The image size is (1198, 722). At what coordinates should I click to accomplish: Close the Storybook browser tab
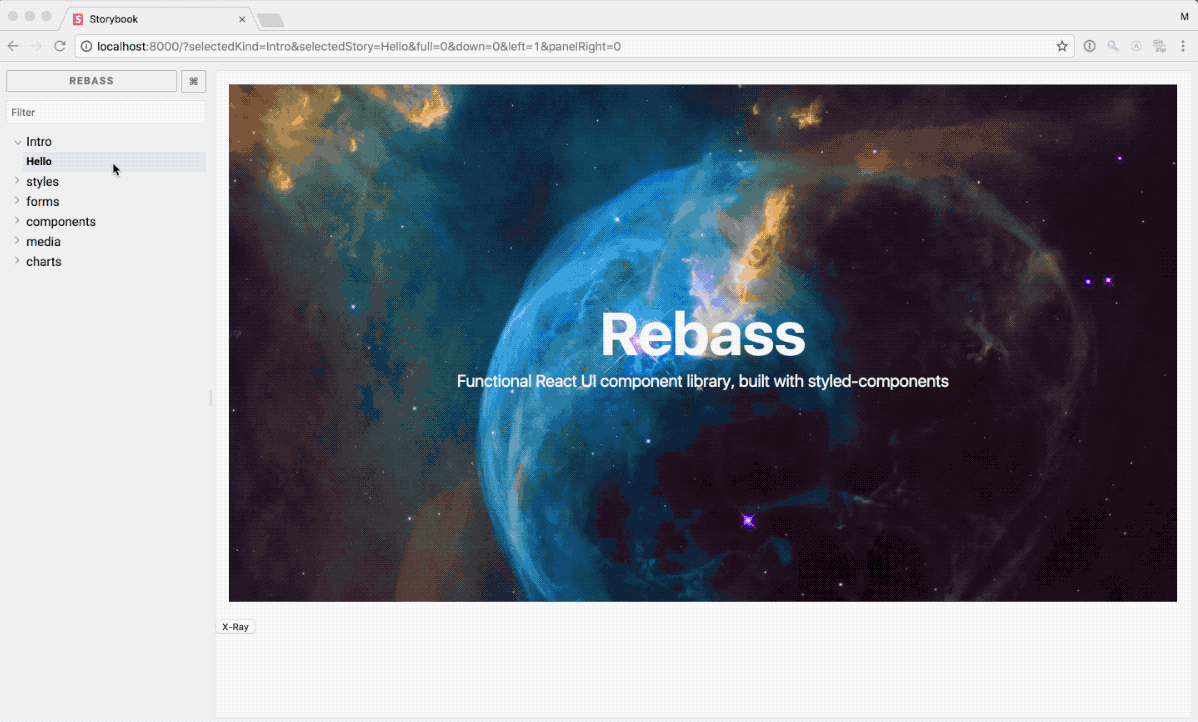pos(242,19)
